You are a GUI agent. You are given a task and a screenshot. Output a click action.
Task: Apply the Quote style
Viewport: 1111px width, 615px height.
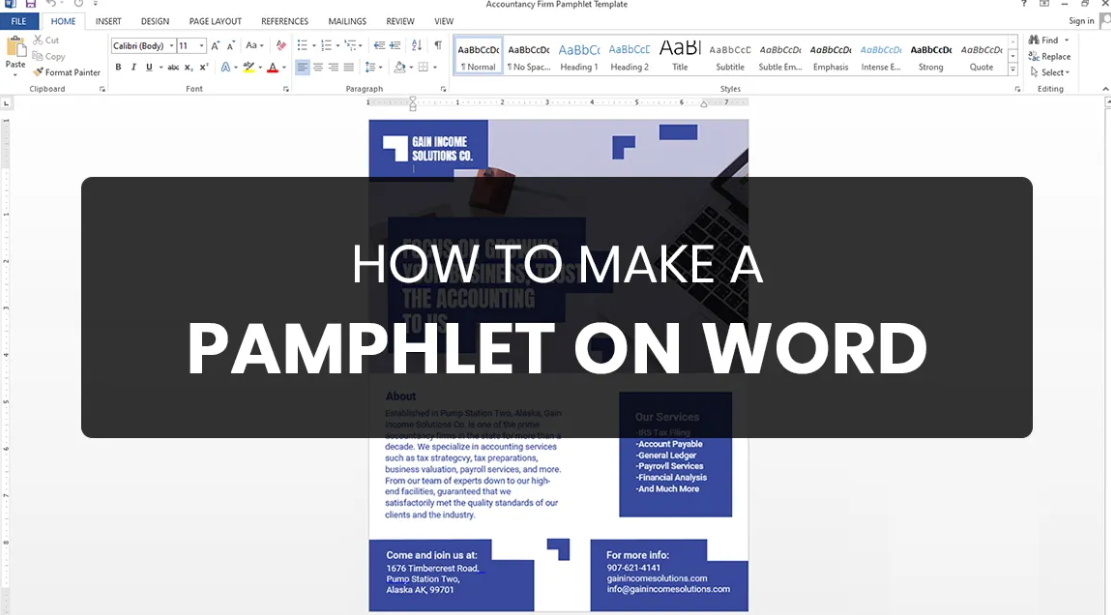981,55
